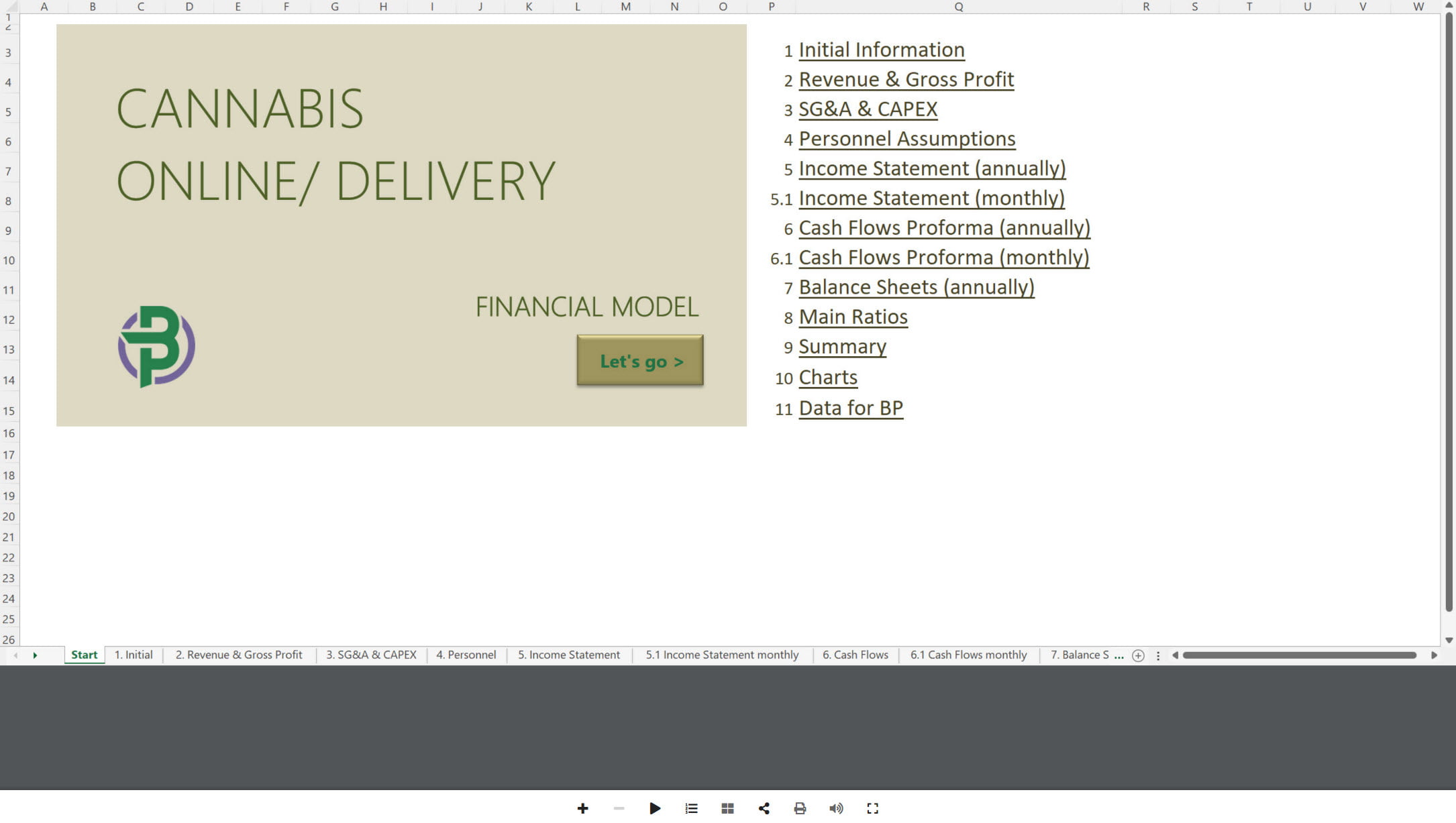Zoom in using the plus icon
Viewport: 1456px width, 823px height.
click(x=582, y=808)
